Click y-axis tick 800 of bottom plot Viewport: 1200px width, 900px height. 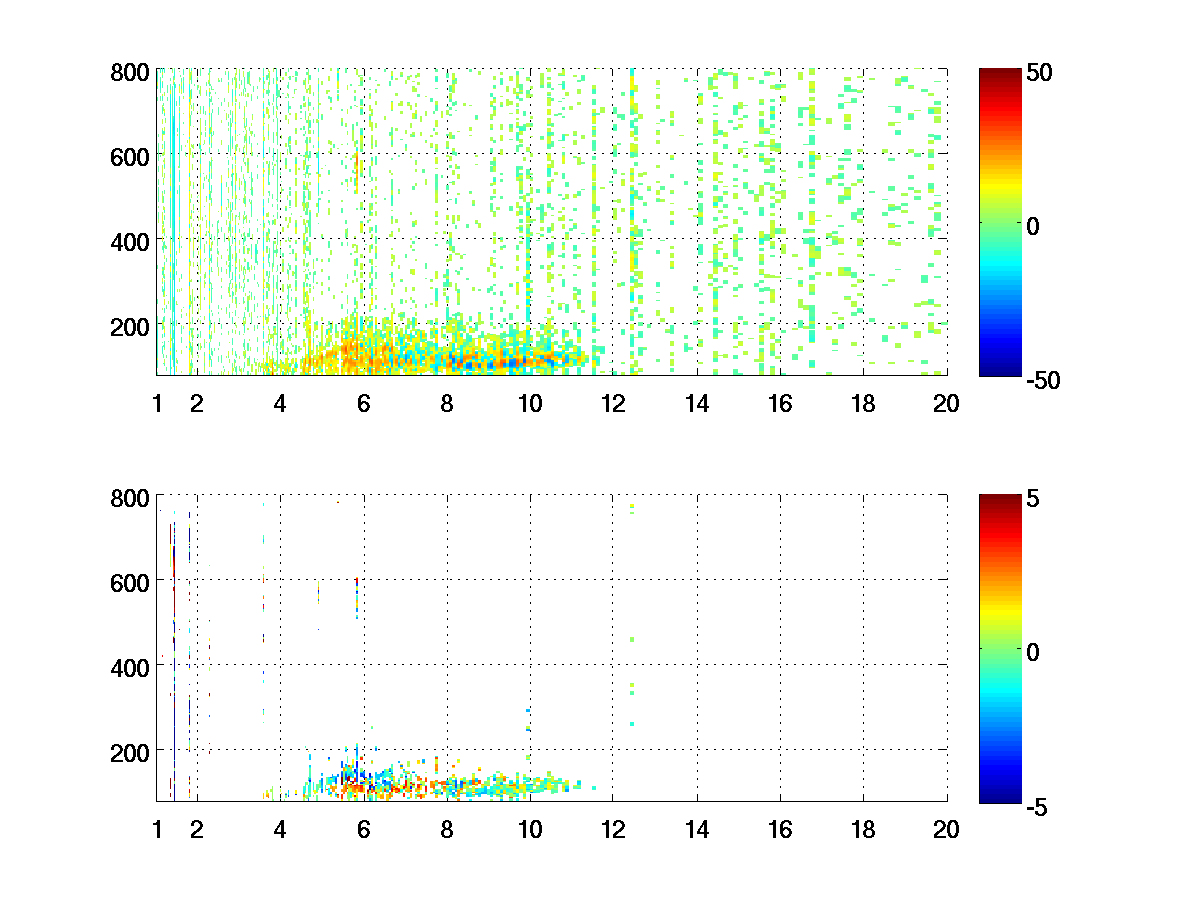click(130, 497)
